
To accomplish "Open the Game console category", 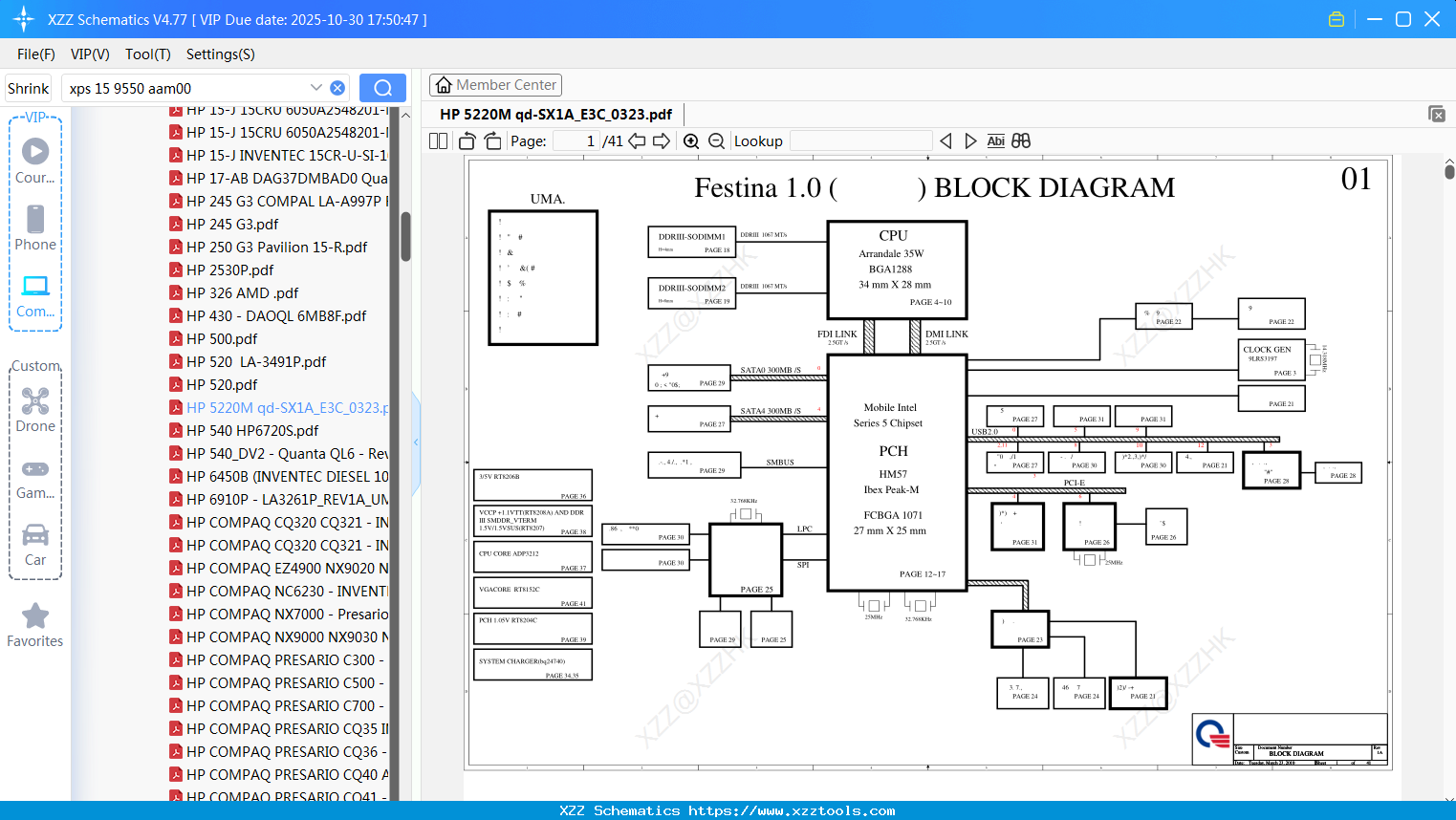I will click(35, 480).
